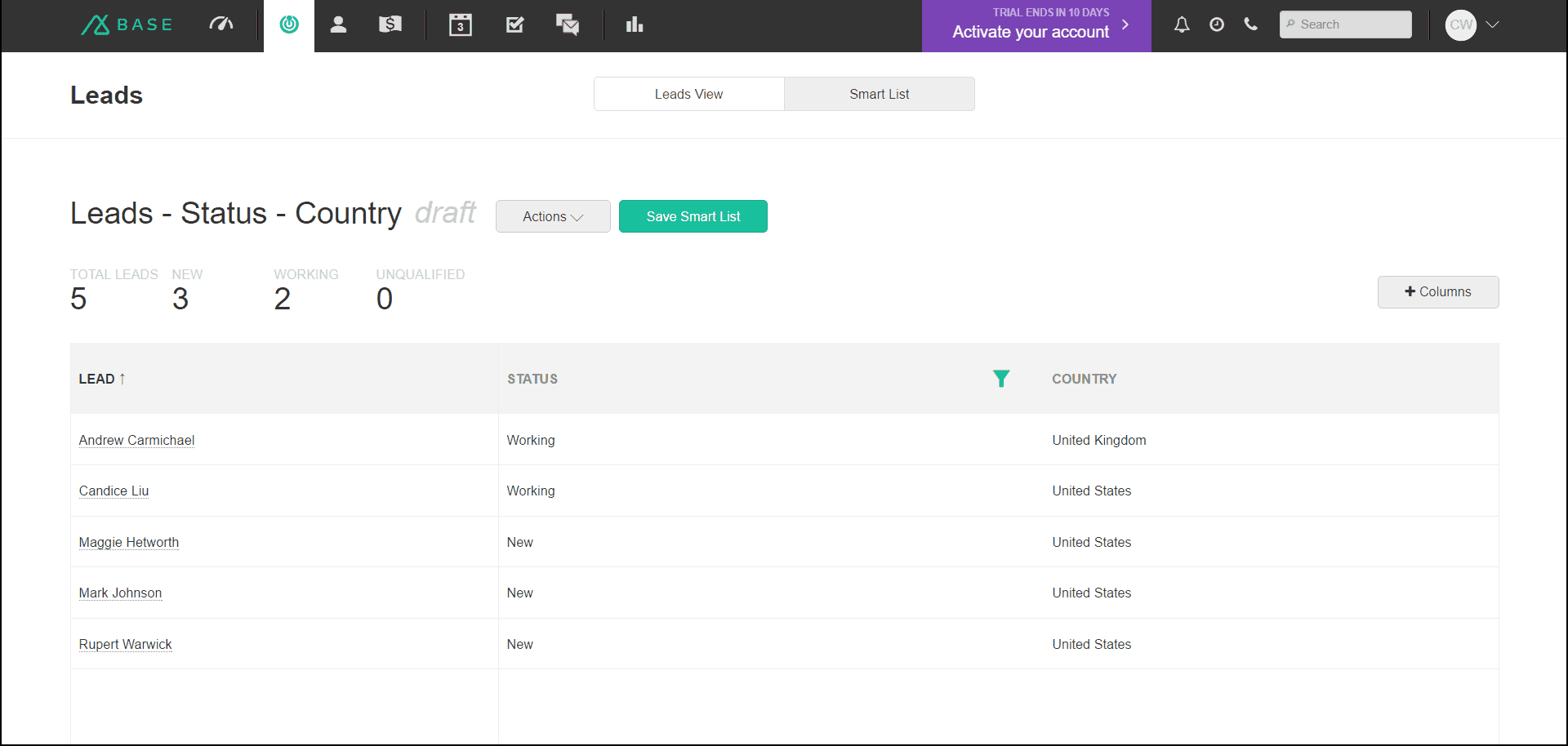The image size is (1568, 746).
Task: Click the New leads count 3
Action: (180, 299)
